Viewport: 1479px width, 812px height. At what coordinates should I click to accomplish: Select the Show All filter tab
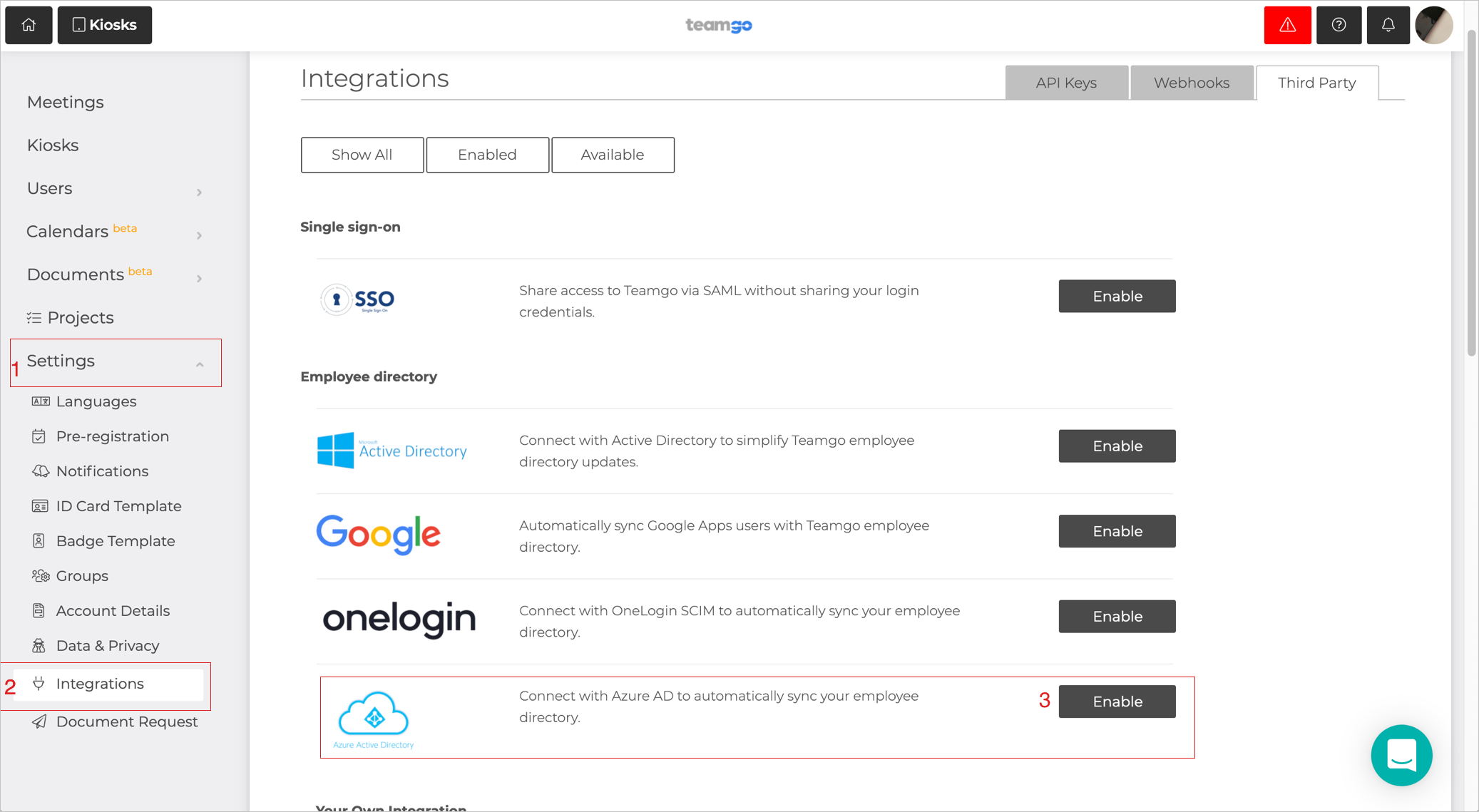[361, 155]
